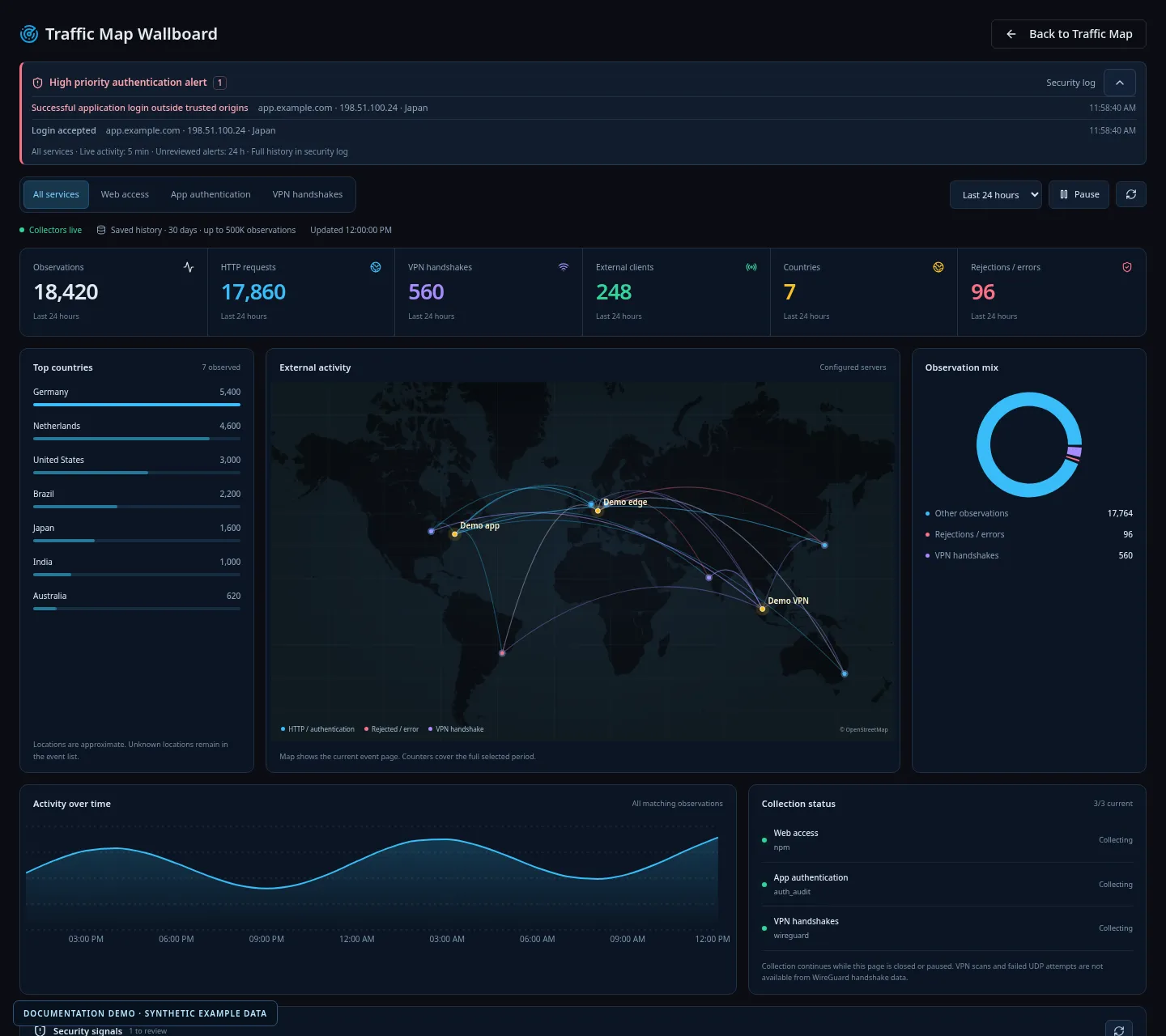Image resolution: width=1166 pixels, height=1036 pixels.
Task: Click the OpenStreetMap attribution link
Action: pos(864,729)
